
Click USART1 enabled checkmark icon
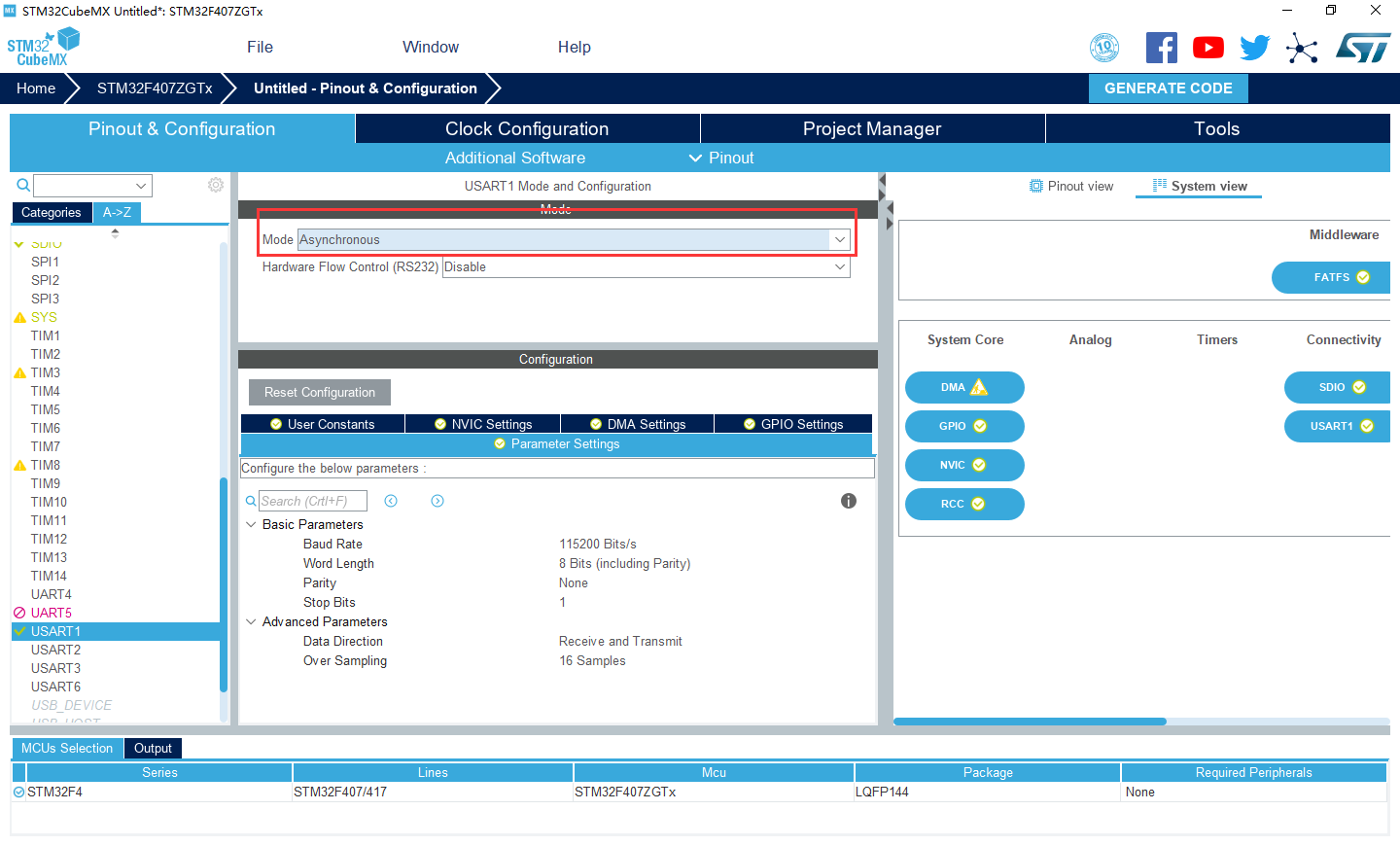pyautogui.click(x=19, y=631)
